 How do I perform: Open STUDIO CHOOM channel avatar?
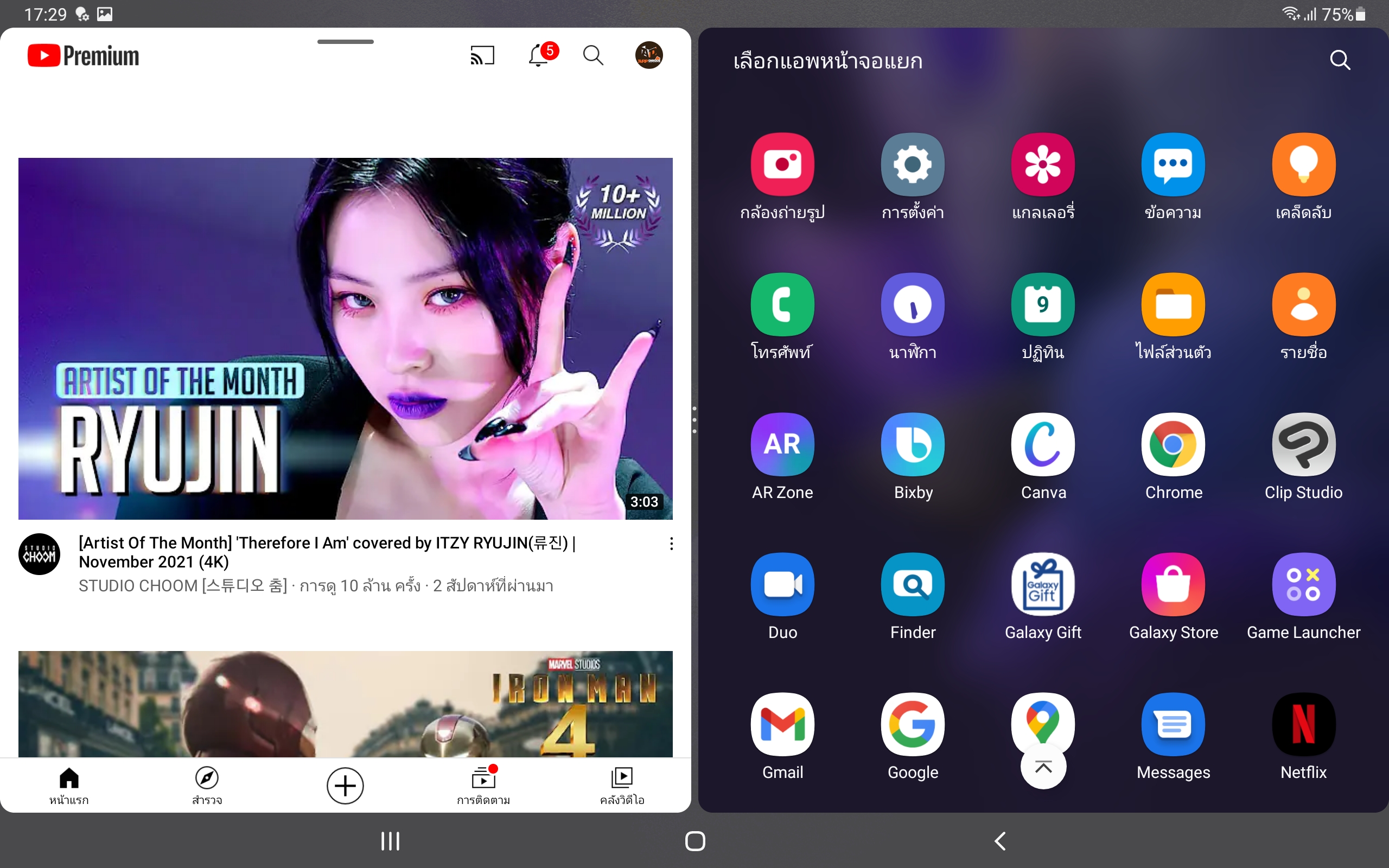40,554
